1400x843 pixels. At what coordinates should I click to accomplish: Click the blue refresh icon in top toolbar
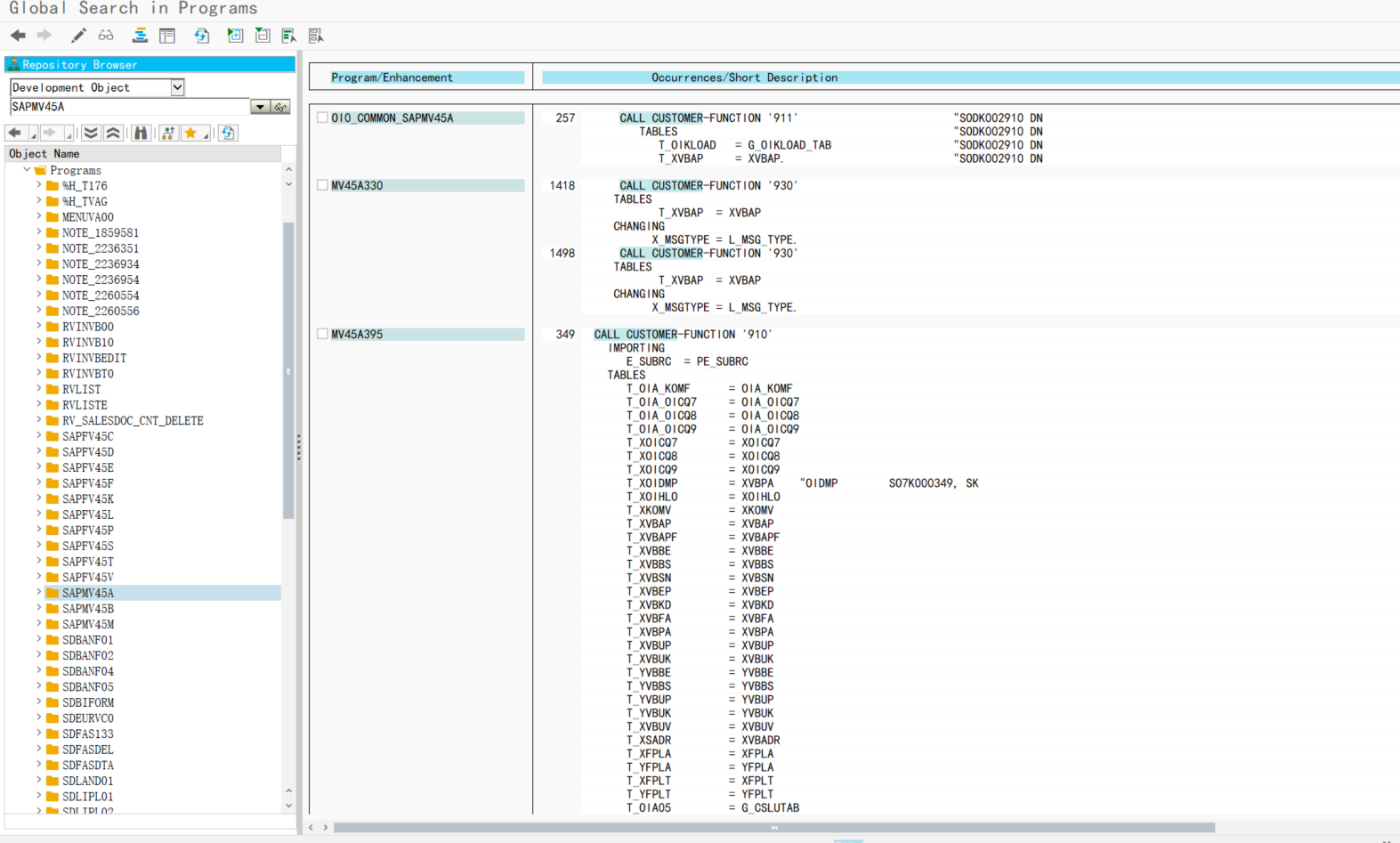click(201, 36)
